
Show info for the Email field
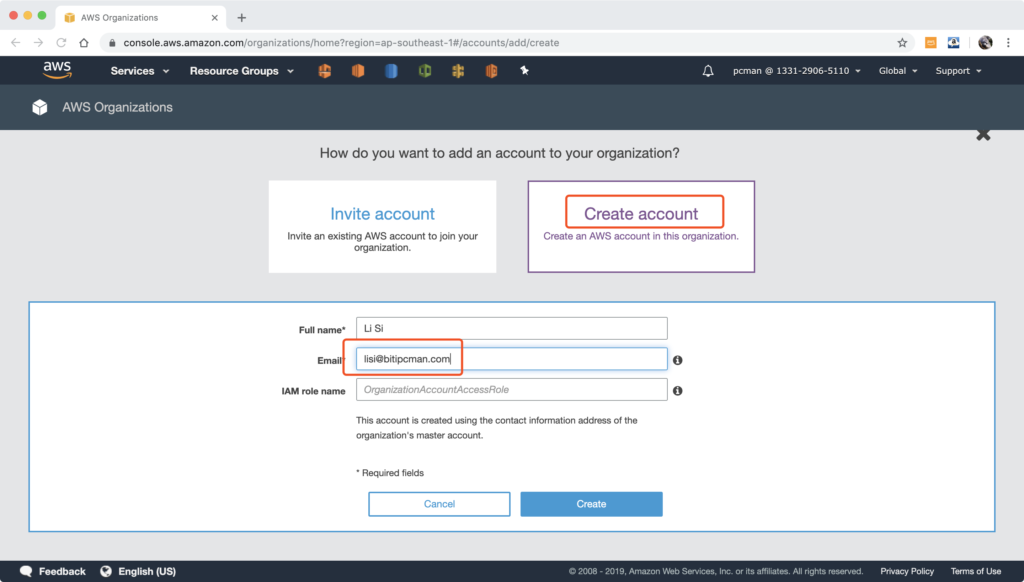coord(678,360)
